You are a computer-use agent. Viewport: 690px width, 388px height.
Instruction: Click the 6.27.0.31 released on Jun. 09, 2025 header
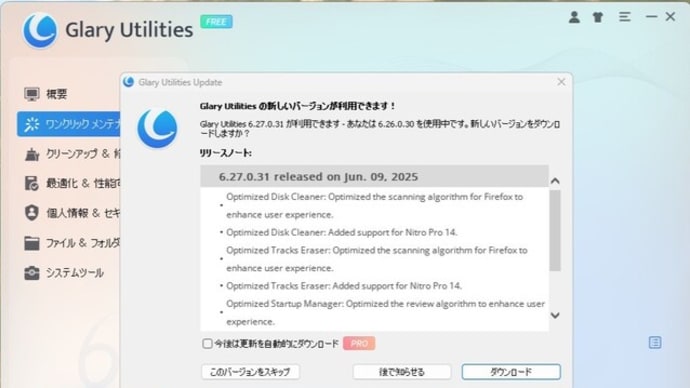click(318, 177)
